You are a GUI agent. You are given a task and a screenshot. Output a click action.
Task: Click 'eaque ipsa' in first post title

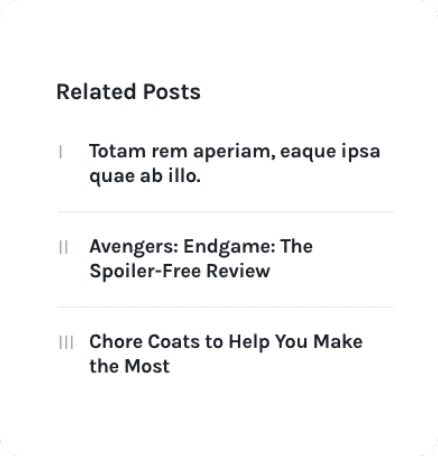(x=330, y=152)
